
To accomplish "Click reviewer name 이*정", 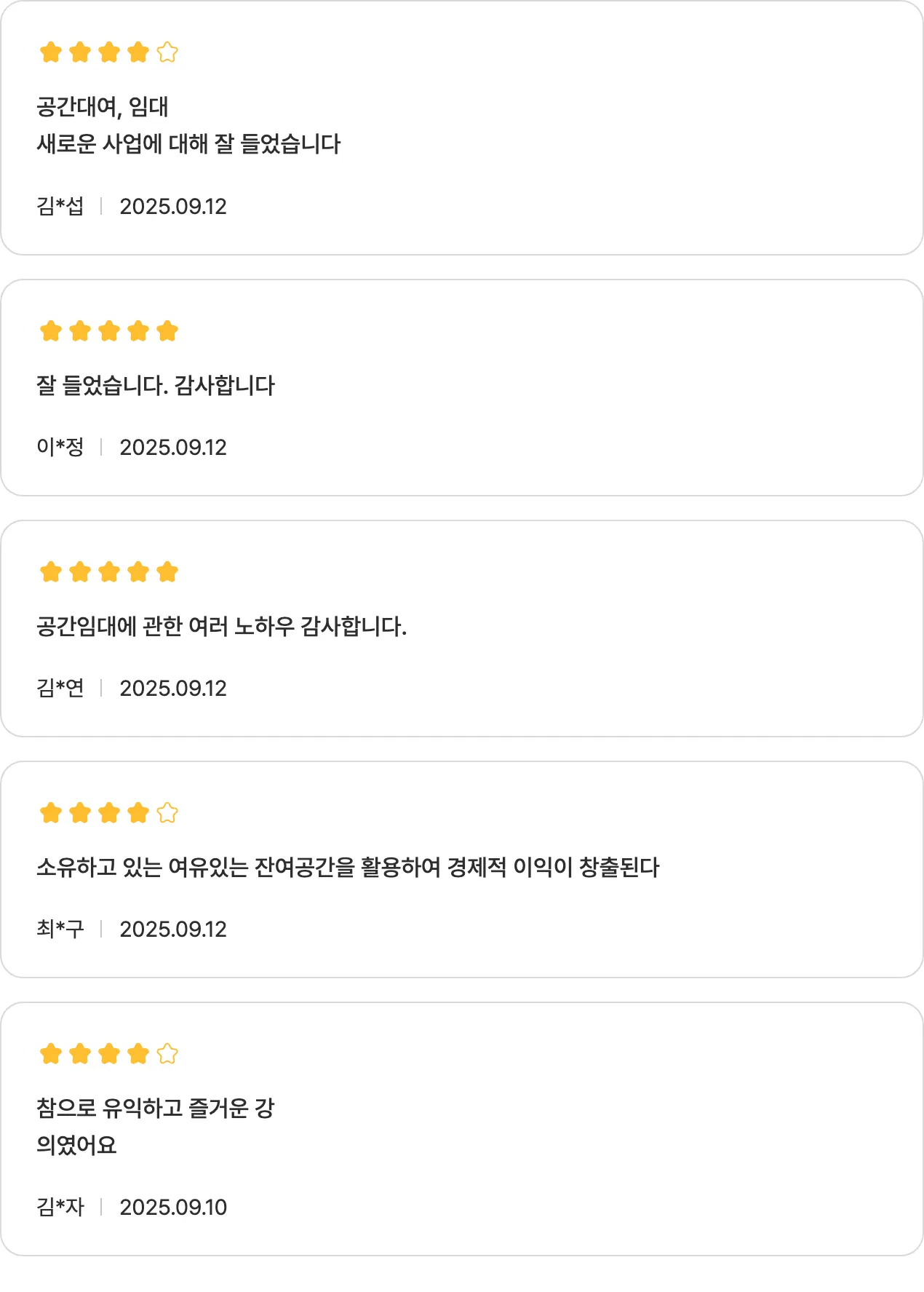I will tap(60, 448).
